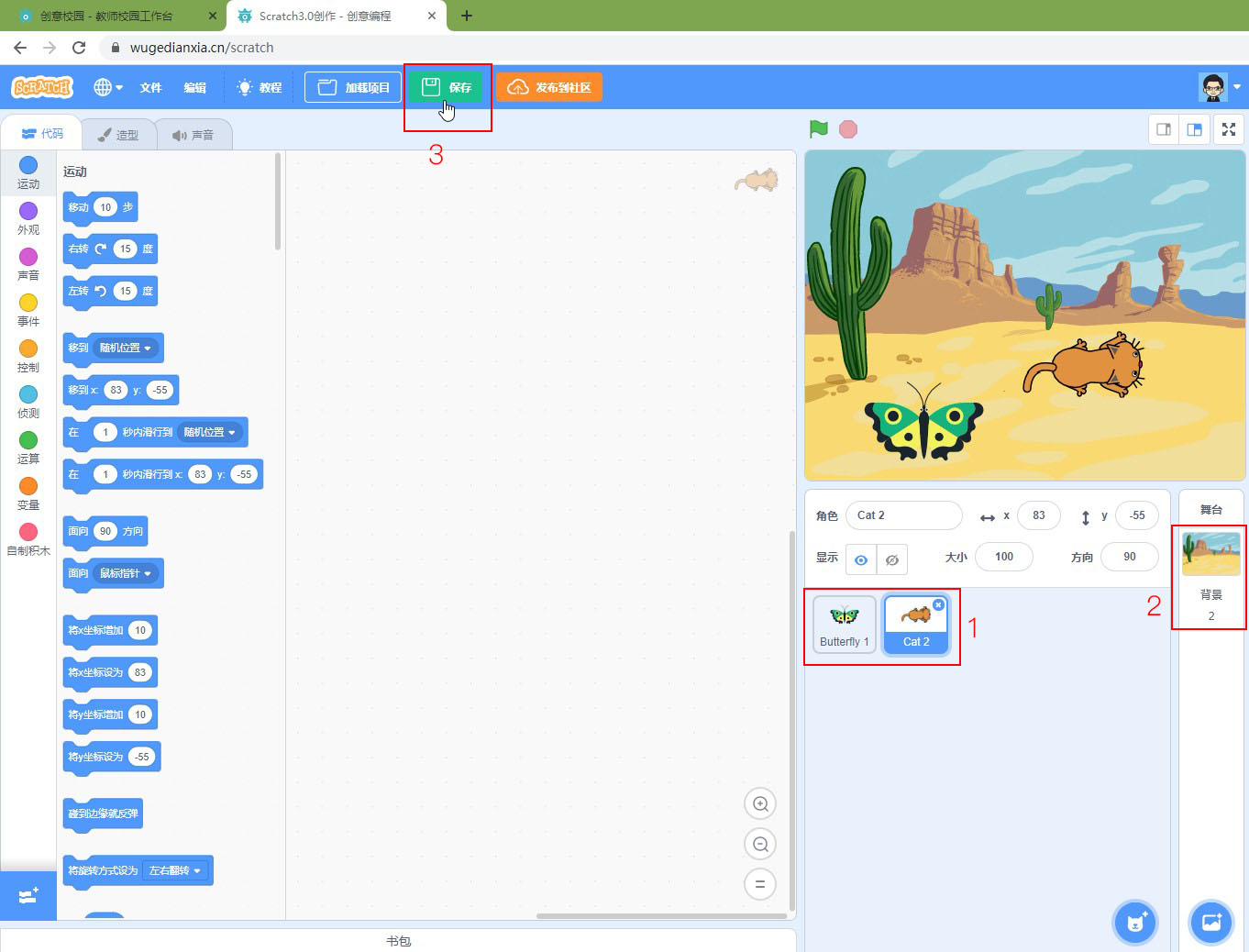Image resolution: width=1249 pixels, height=952 pixels.
Task: Click the rotate left icon in 左转 block
Action: [x=101, y=292]
